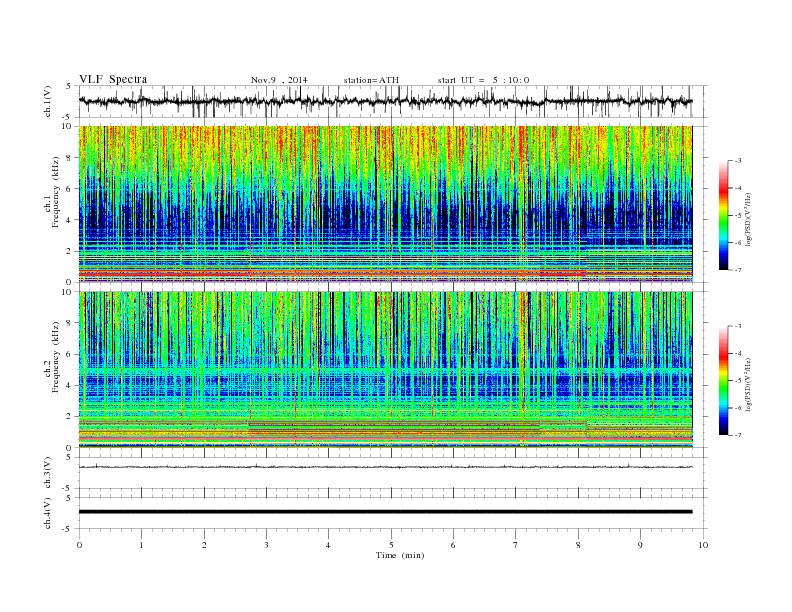Click the '5' tick on time axis
792x612 pixels.
pos(391,545)
